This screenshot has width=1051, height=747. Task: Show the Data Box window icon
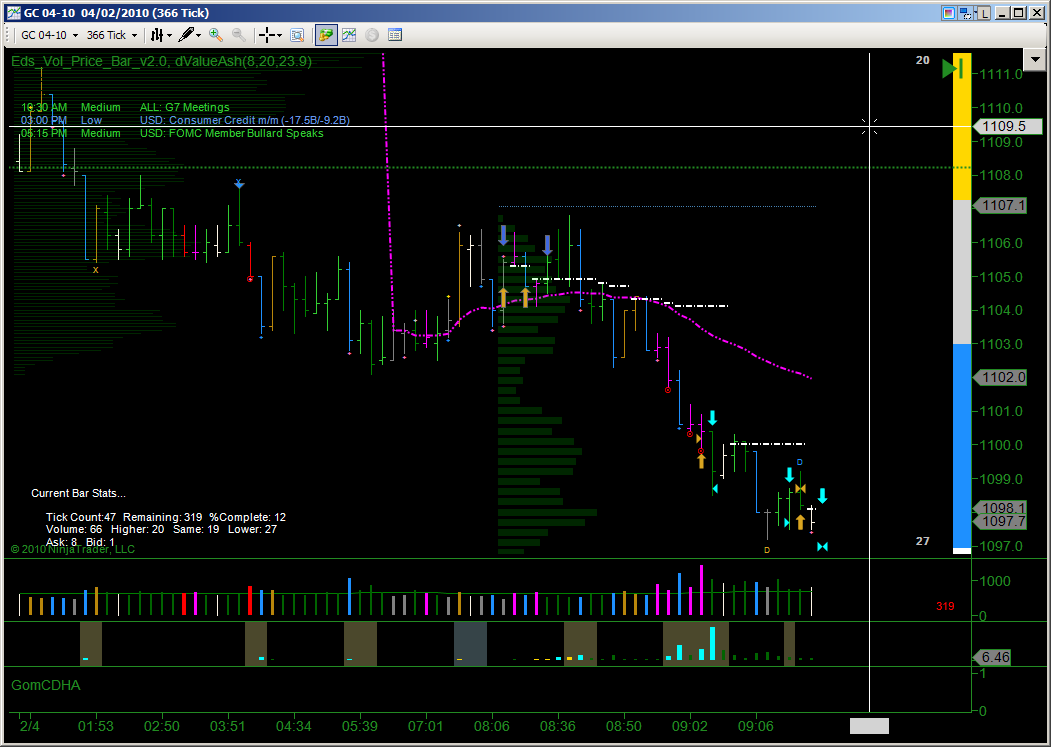tap(297, 35)
